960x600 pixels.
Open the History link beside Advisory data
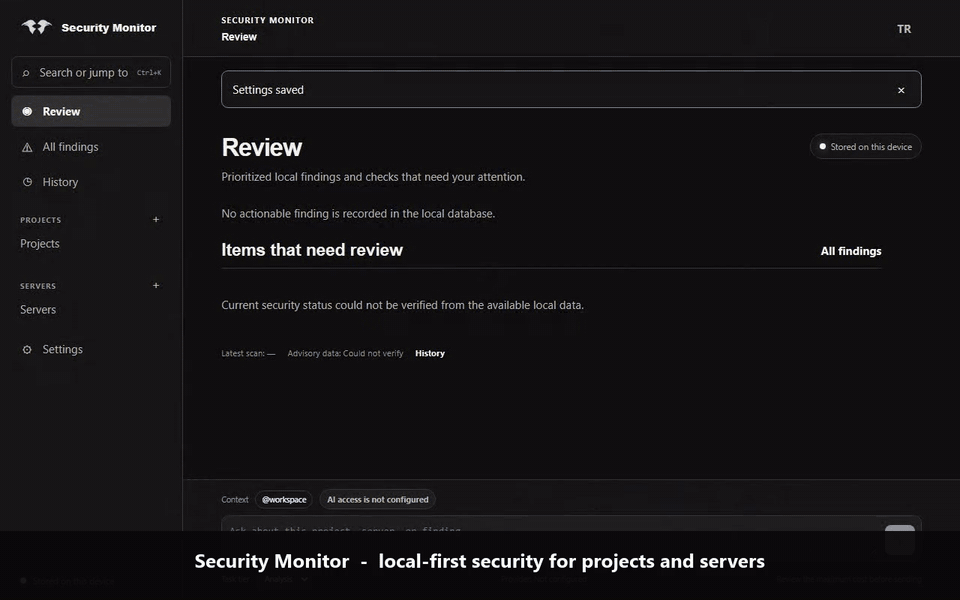pyautogui.click(x=430, y=353)
